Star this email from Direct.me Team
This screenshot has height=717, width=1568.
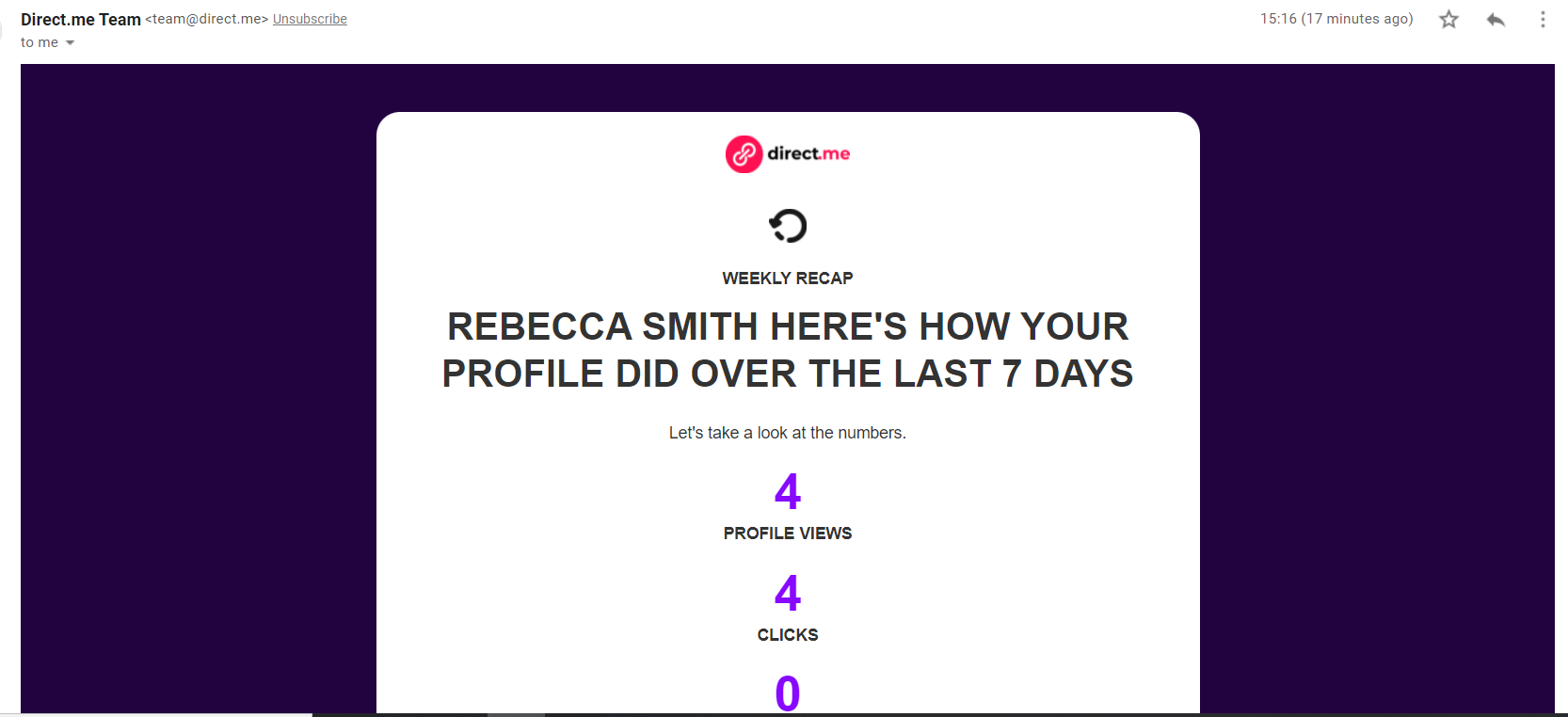coord(1448,19)
